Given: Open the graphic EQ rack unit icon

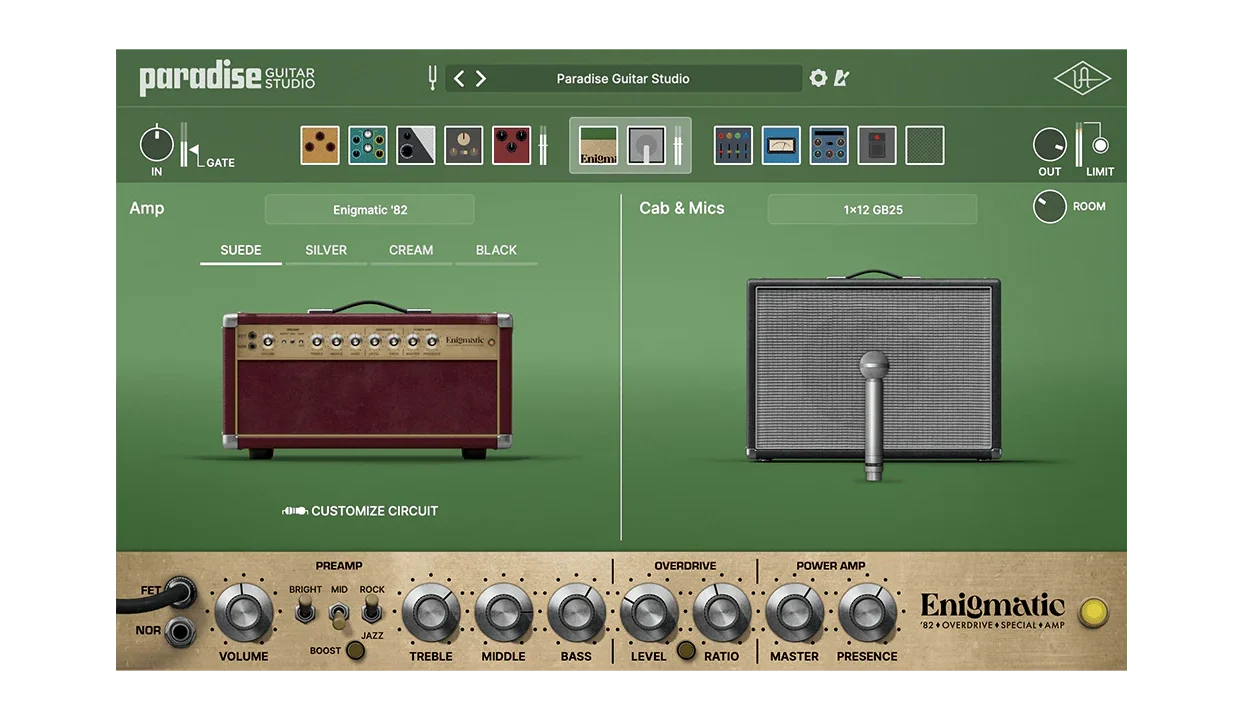Looking at the screenshot, I should tap(733, 144).
